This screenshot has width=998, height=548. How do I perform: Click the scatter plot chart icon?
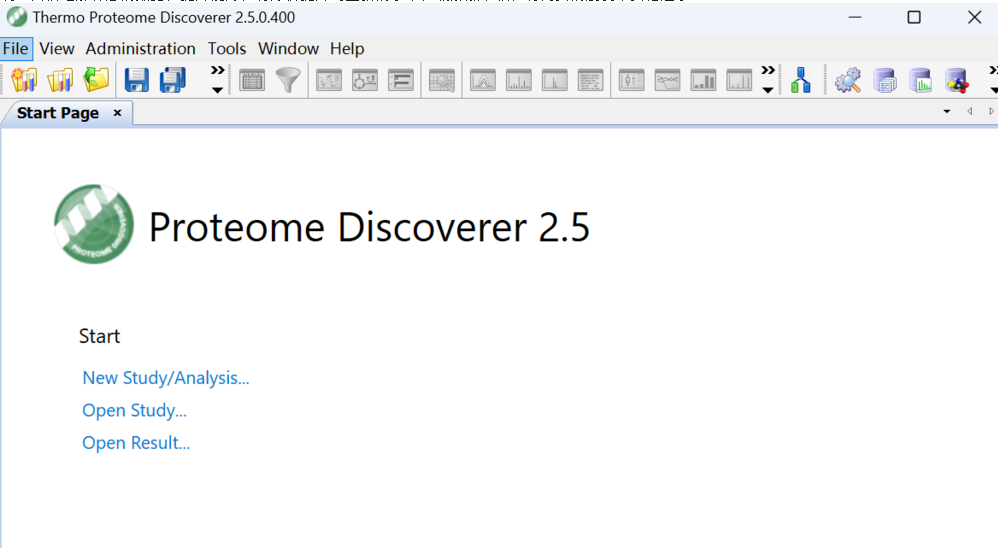pos(329,81)
